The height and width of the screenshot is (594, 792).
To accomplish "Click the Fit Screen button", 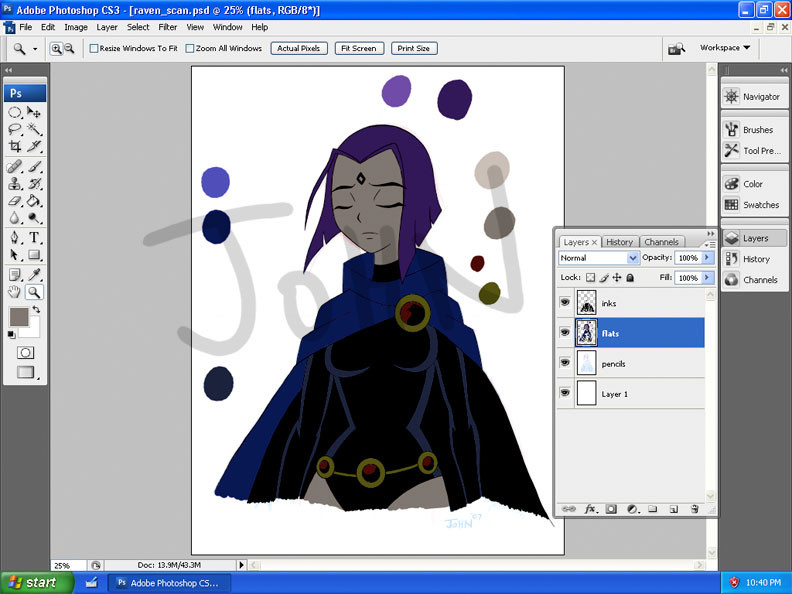I will point(359,48).
